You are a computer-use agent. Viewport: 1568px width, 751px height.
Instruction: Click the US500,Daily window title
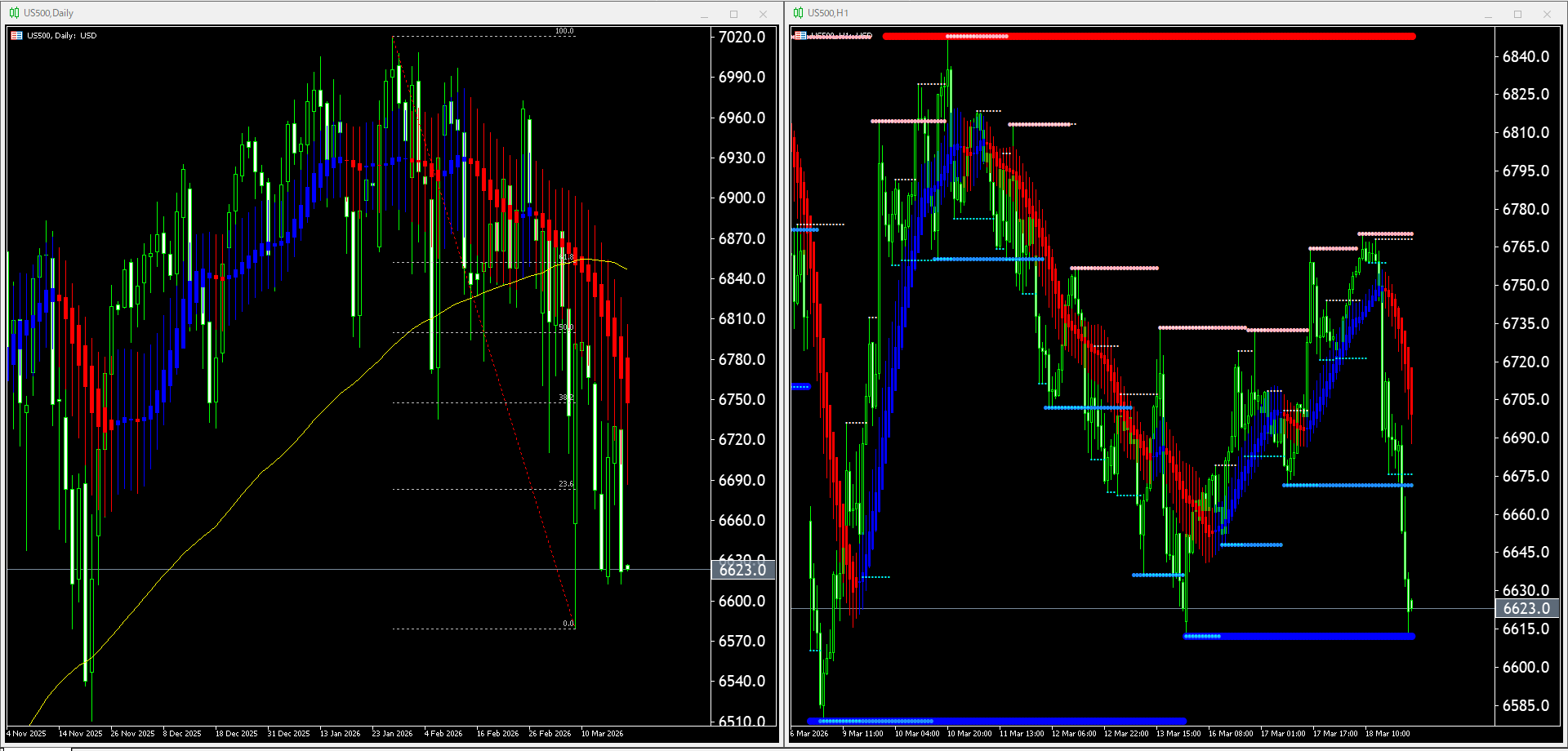pyautogui.click(x=48, y=13)
